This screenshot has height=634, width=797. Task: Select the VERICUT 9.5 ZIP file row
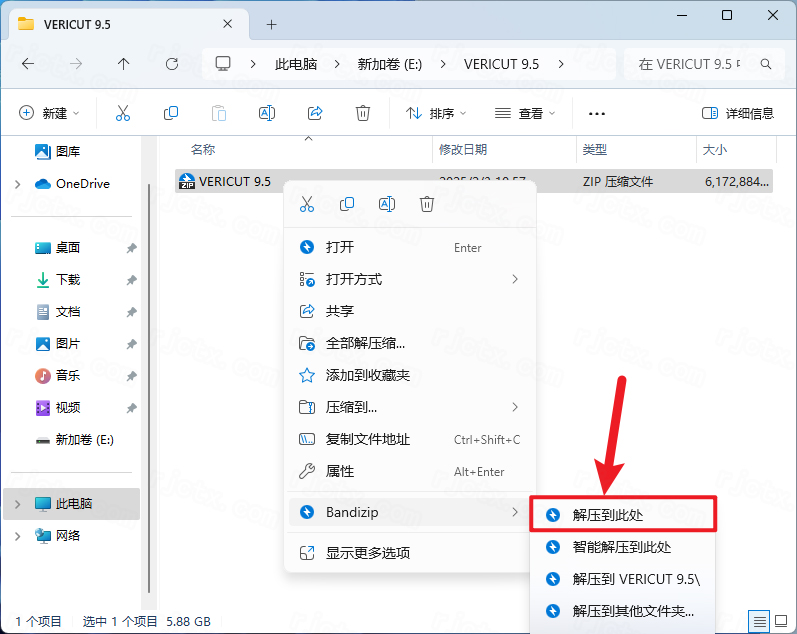474,182
